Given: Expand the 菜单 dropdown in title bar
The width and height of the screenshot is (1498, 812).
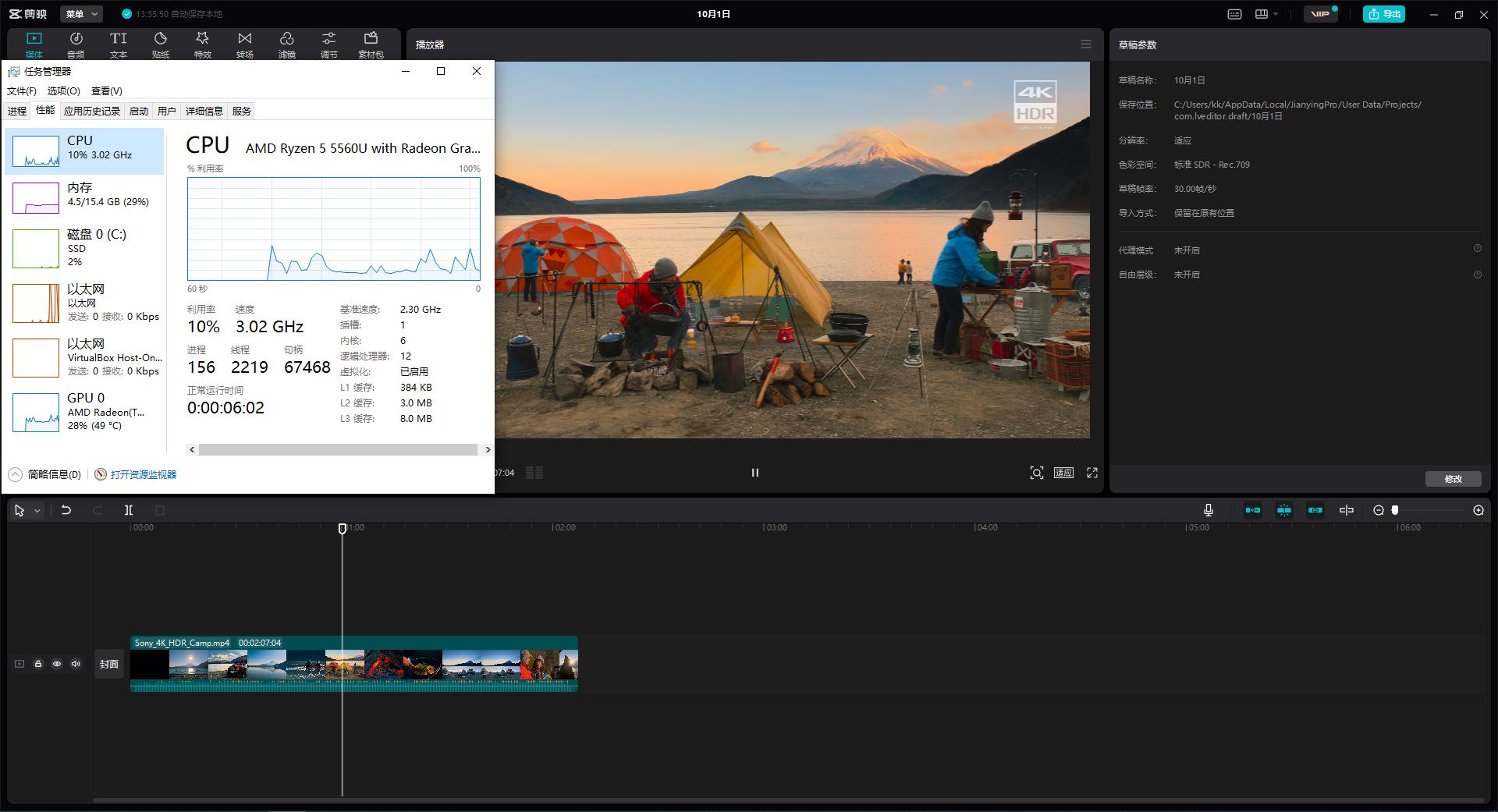Looking at the screenshot, I should point(82,14).
